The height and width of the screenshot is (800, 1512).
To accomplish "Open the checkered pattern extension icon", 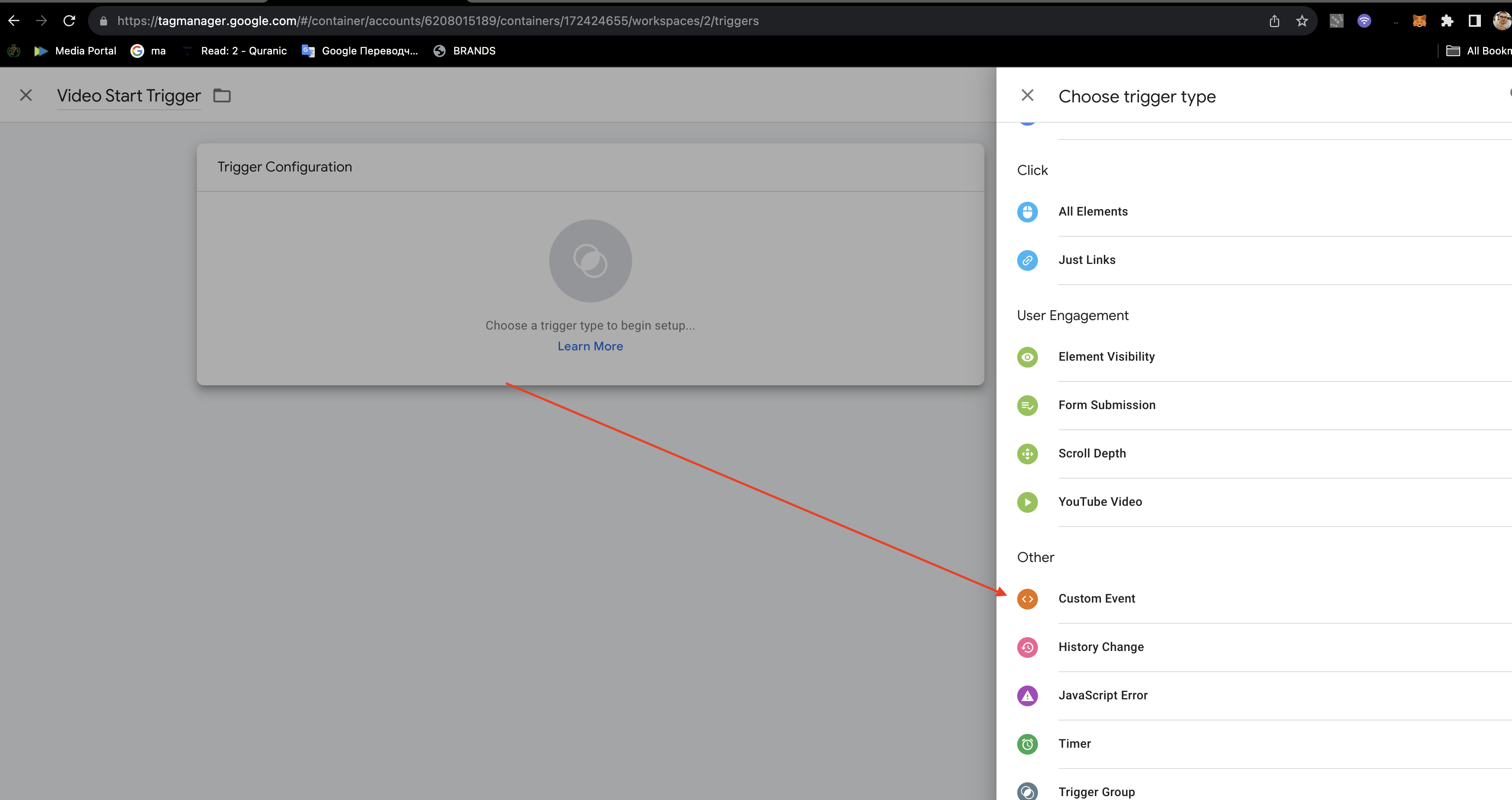I will 1337,21.
